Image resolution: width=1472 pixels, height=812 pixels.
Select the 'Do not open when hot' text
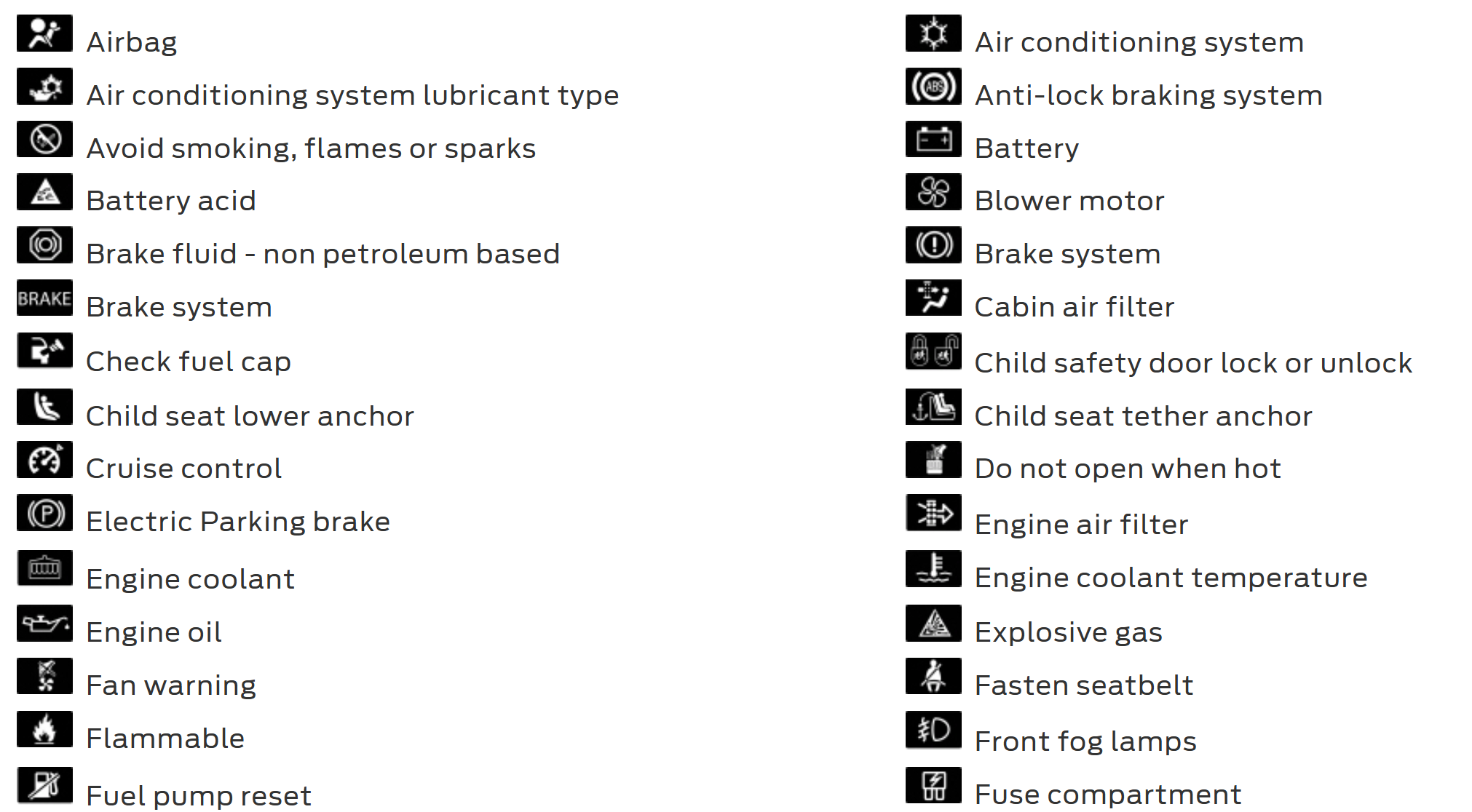1128,469
